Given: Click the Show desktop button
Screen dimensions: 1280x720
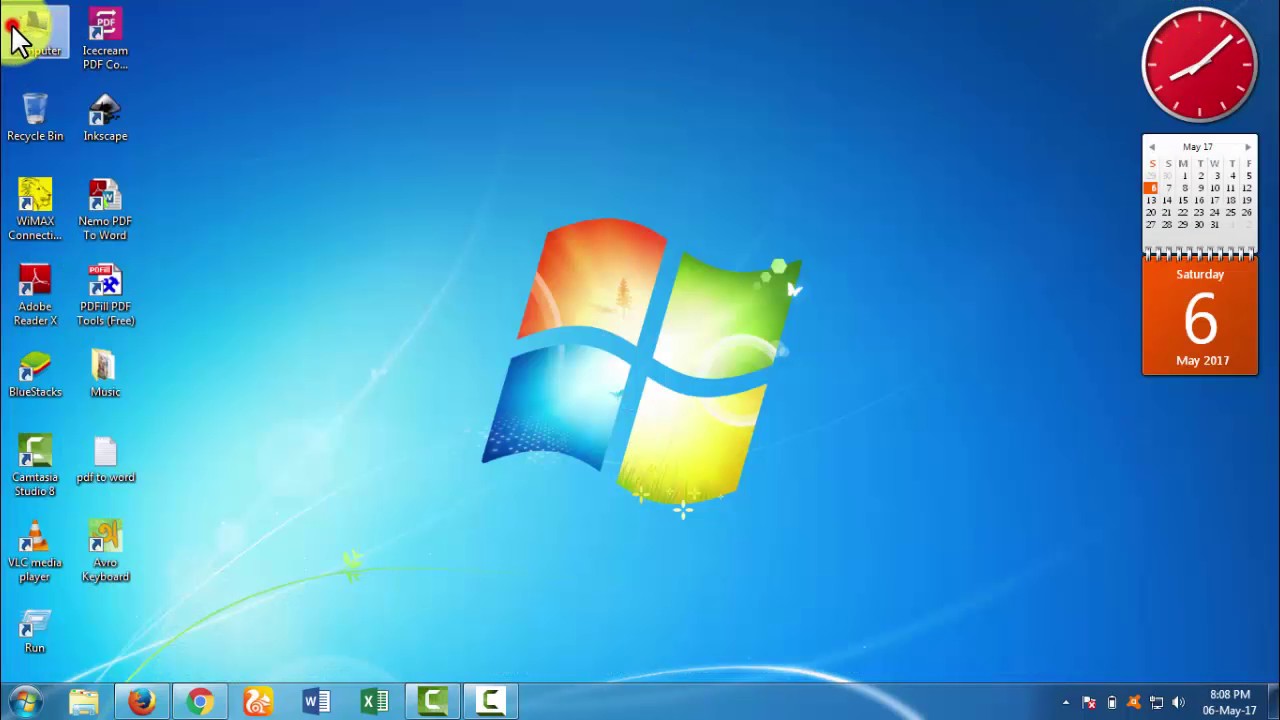Looking at the screenshot, I should click(1273, 702).
